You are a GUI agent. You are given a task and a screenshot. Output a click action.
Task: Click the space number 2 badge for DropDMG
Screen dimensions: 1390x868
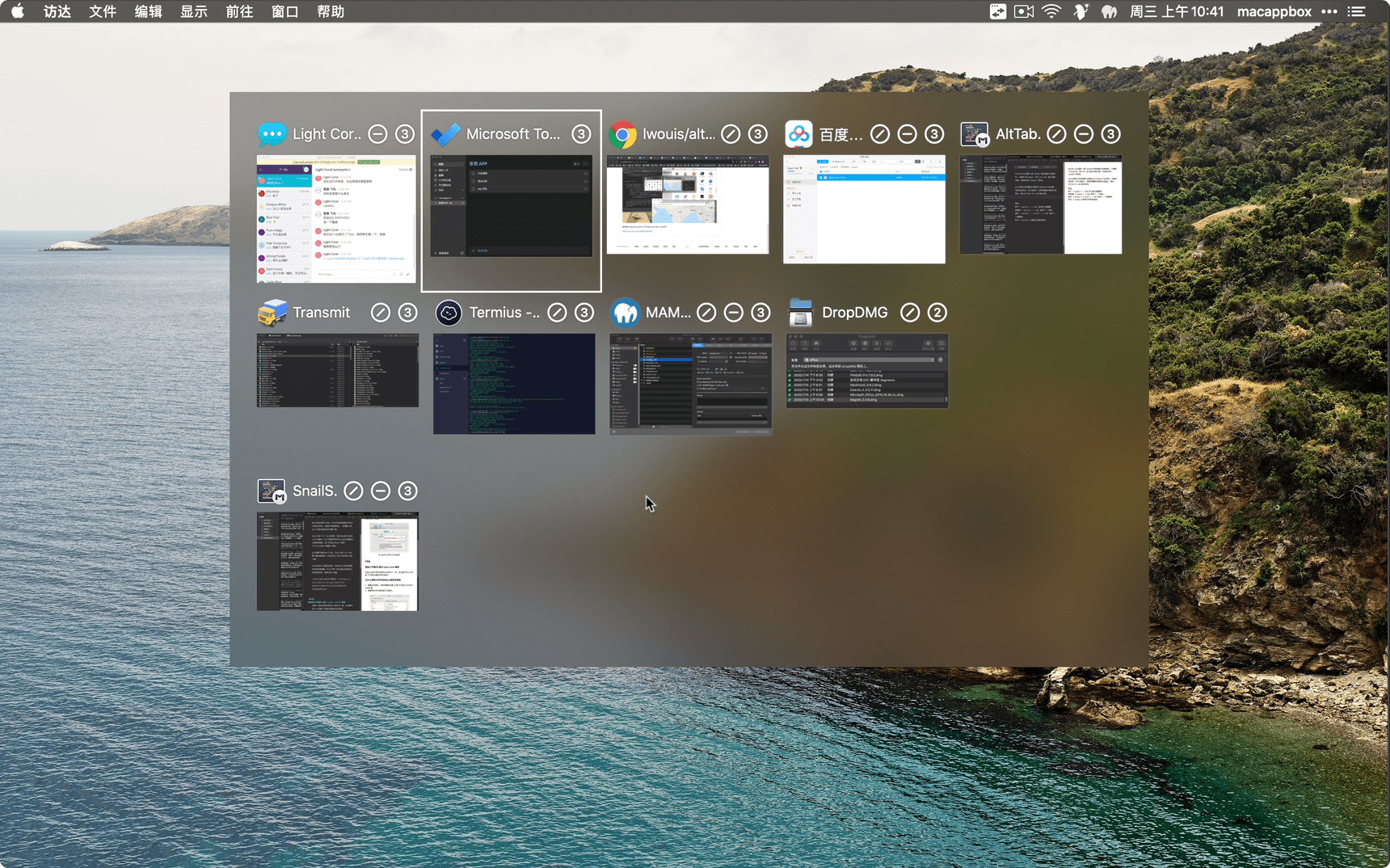937,313
